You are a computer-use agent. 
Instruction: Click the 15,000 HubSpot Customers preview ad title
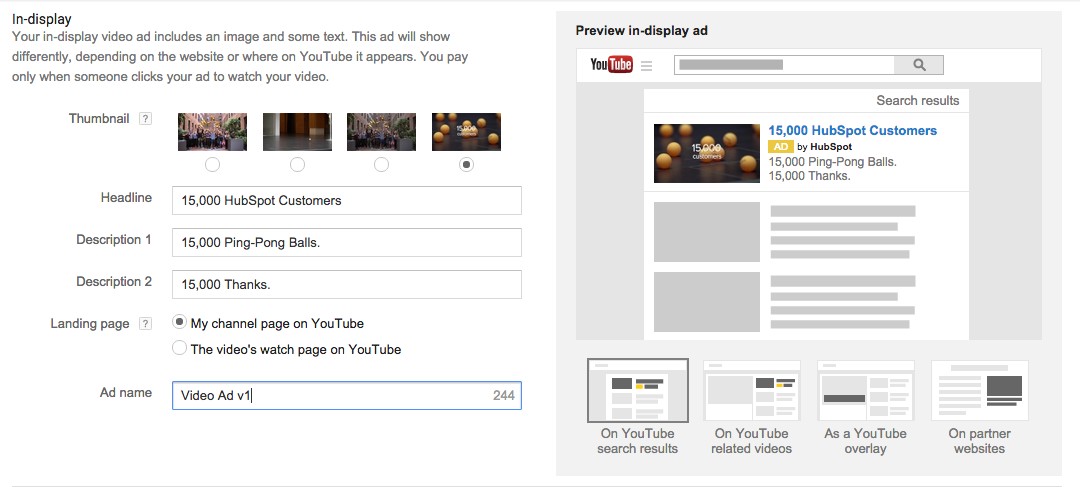(853, 131)
